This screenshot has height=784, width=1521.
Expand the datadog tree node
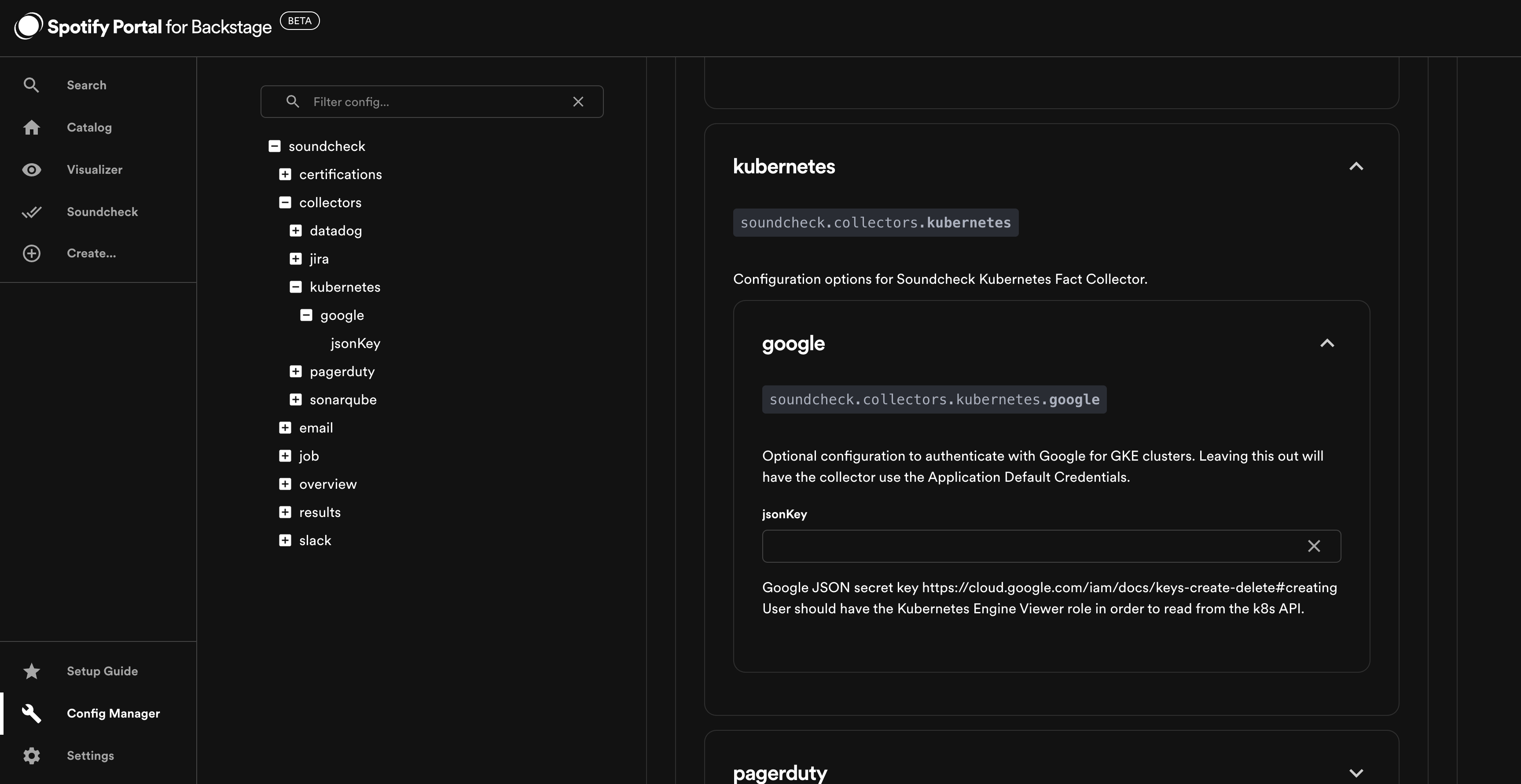point(296,230)
